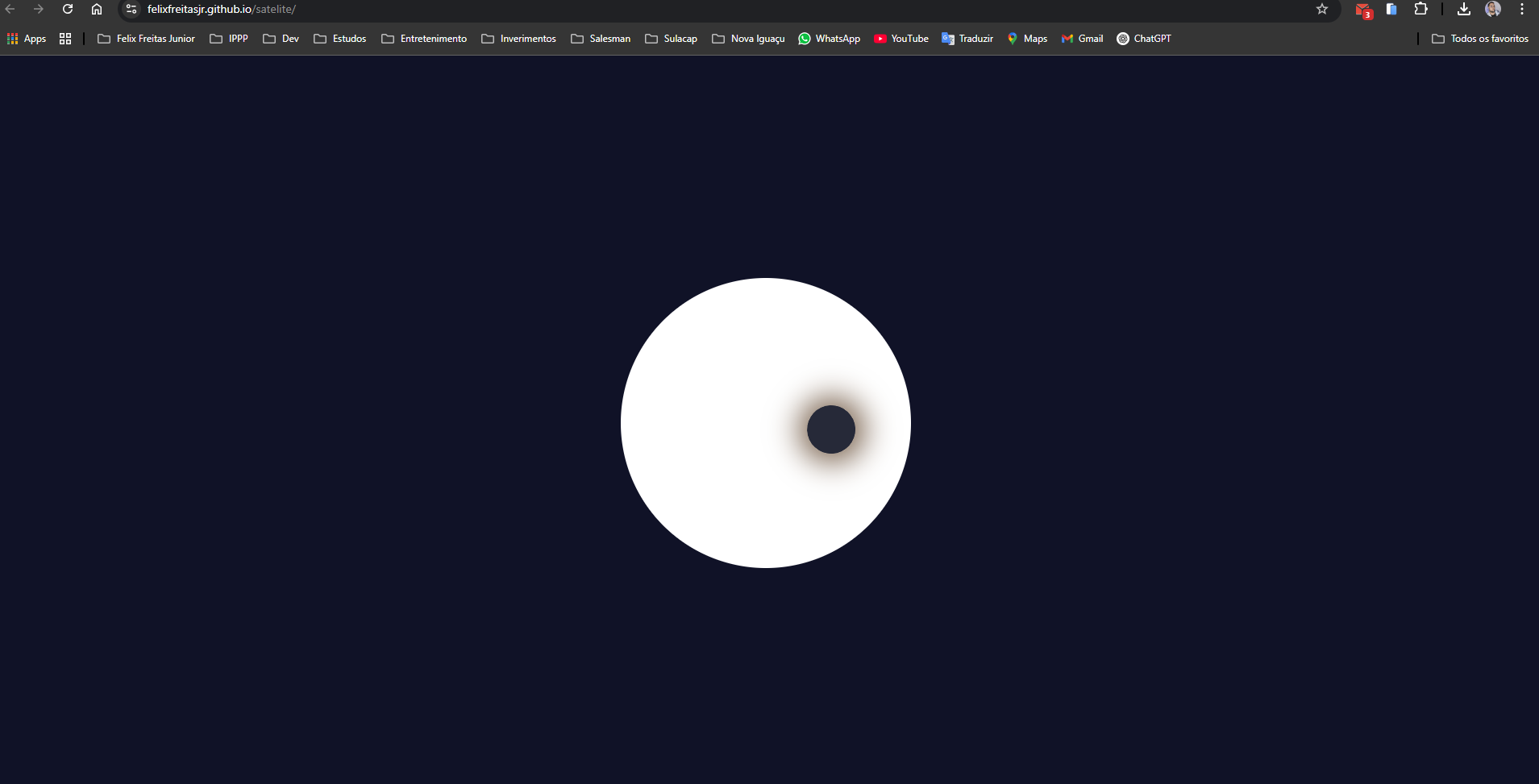
Task: Click the small dark satellite circle
Action: [831, 429]
